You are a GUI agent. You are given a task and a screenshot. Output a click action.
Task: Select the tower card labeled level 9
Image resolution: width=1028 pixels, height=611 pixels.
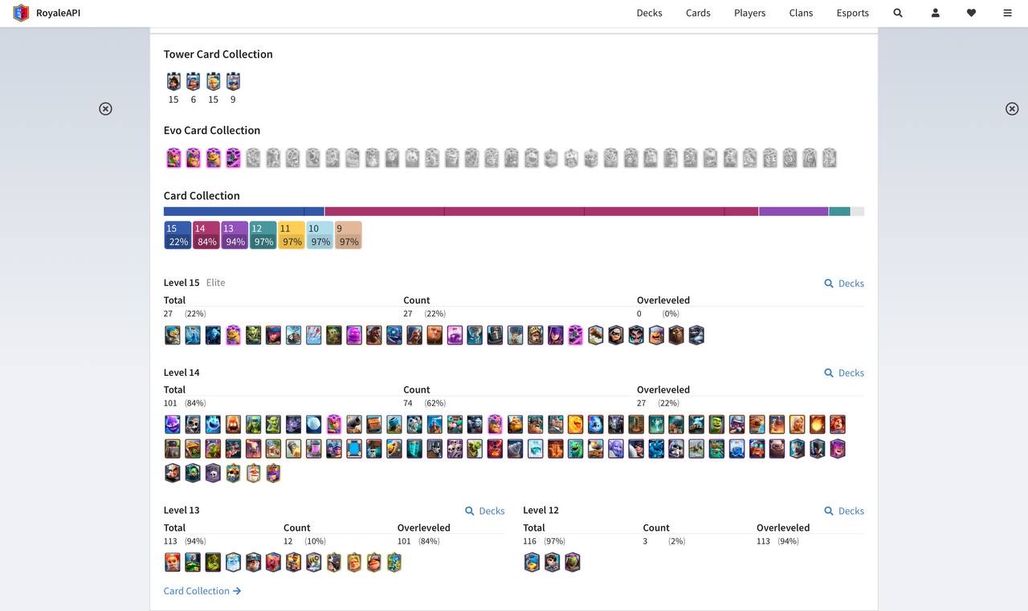[233, 82]
